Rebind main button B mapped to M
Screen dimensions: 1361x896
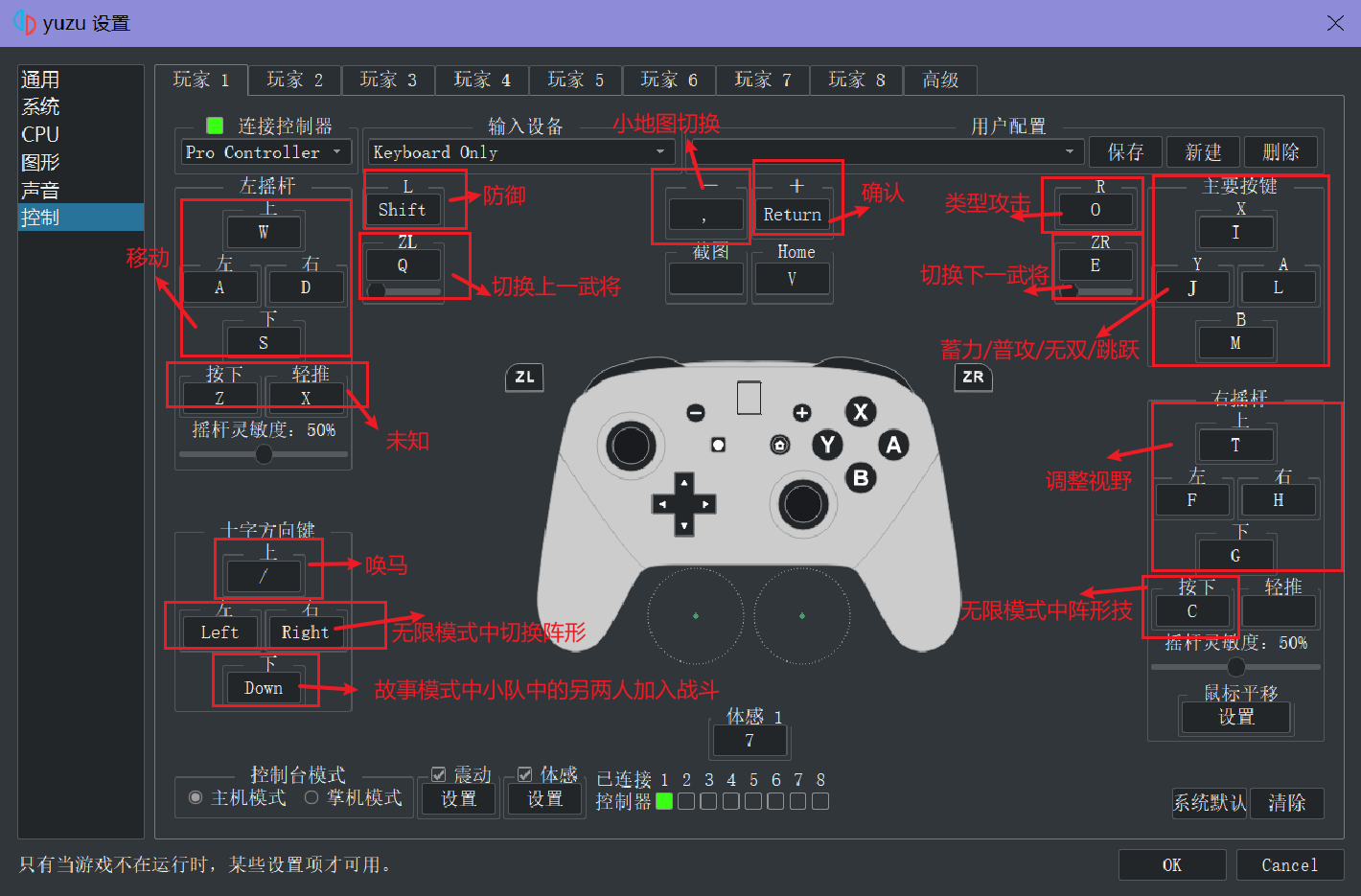click(x=1235, y=343)
